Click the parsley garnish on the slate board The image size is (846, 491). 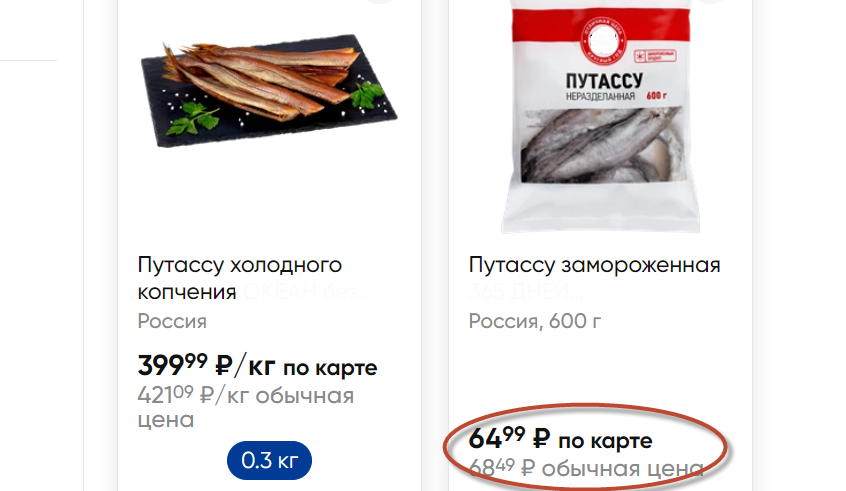[x=193, y=119]
